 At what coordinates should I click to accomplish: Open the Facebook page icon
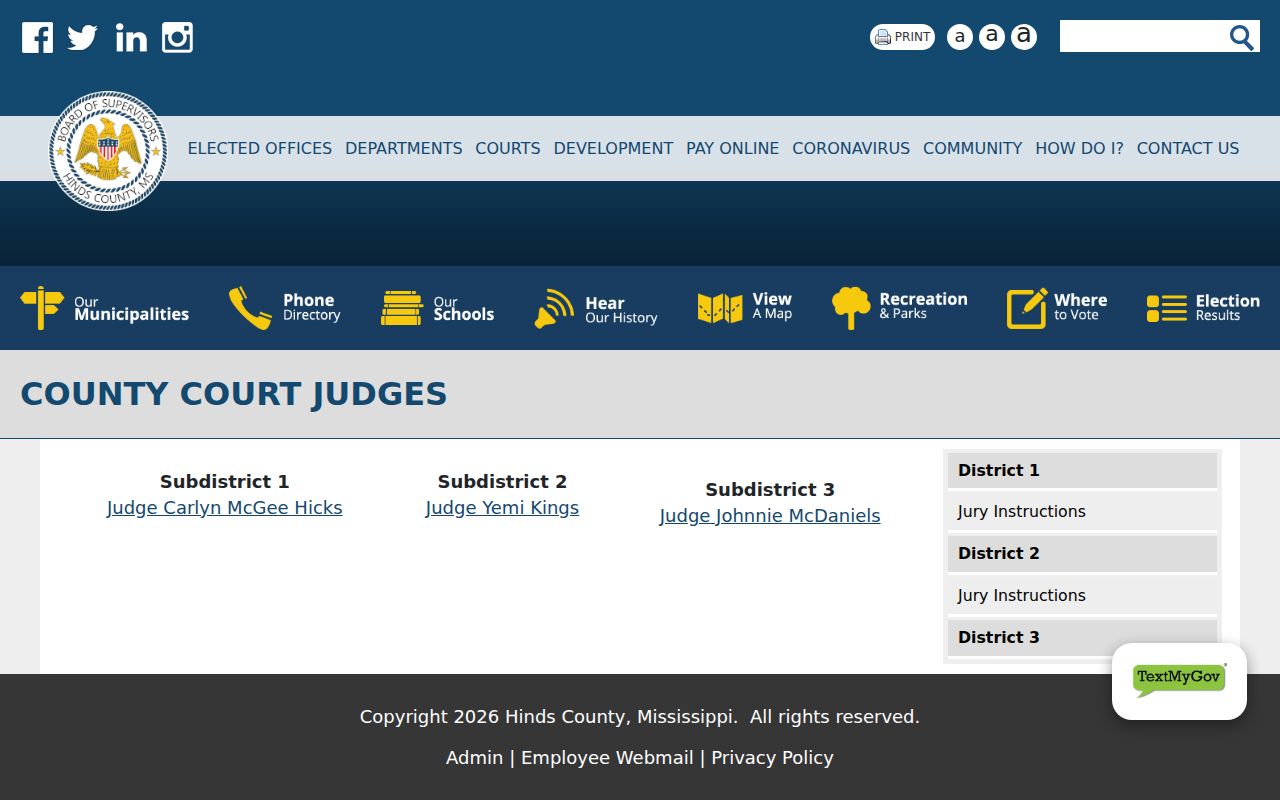click(x=37, y=38)
